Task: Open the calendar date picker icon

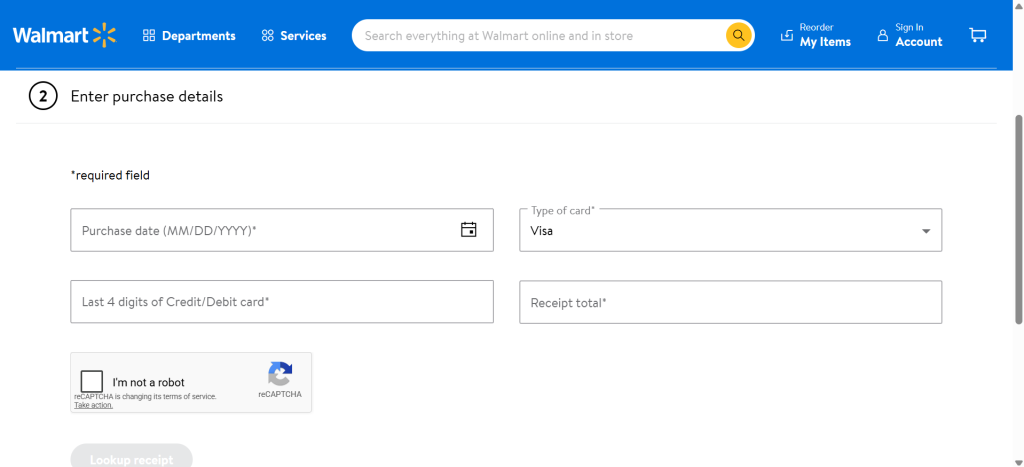Action: point(468,230)
